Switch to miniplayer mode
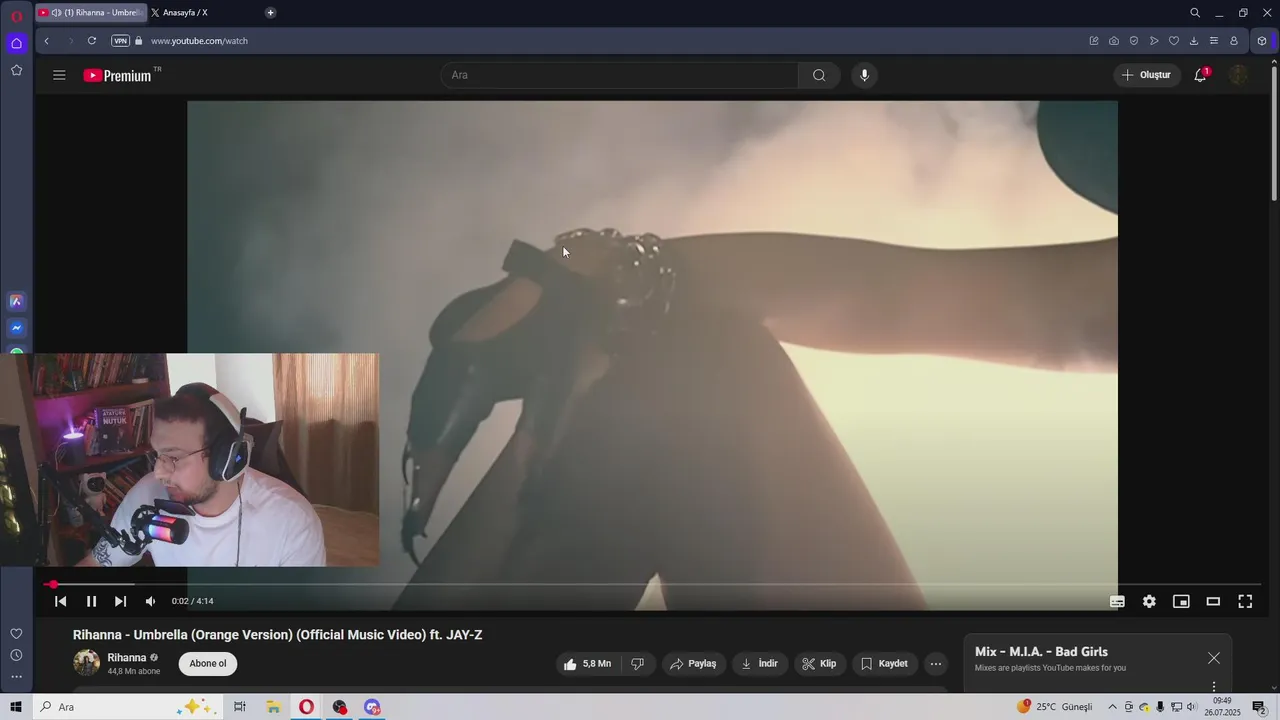The image size is (1280, 720). [x=1181, y=601]
